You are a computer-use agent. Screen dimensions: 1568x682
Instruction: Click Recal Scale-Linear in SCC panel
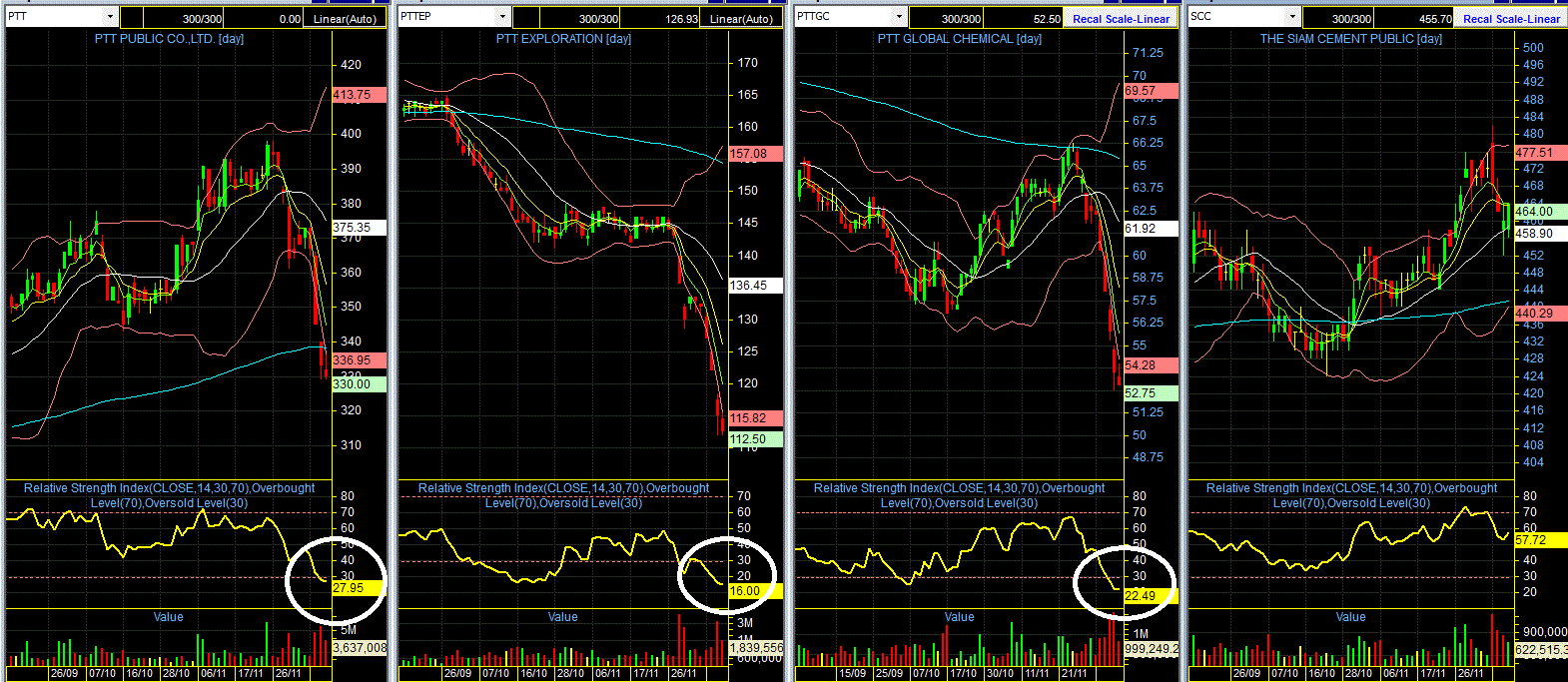1511,19
